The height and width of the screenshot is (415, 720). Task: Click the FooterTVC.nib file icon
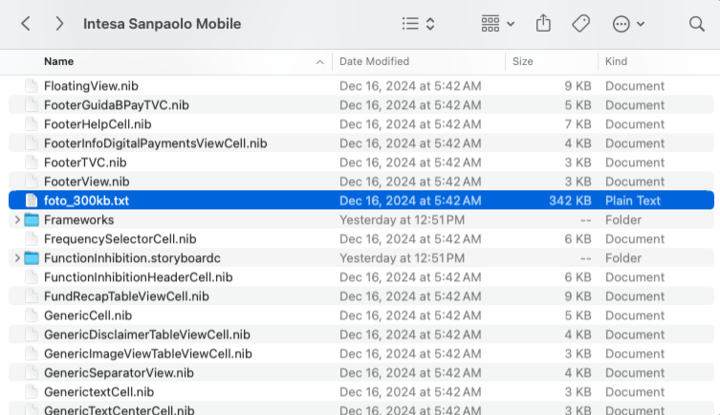click(31, 163)
